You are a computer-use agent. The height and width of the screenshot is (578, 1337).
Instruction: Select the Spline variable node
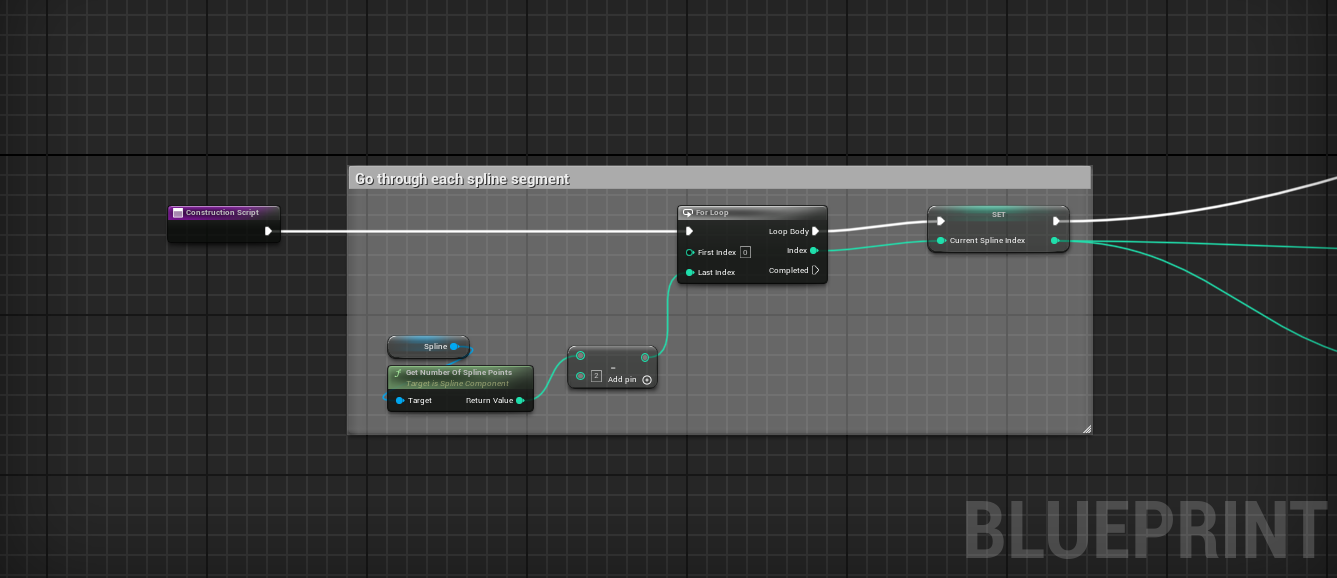click(x=428, y=346)
